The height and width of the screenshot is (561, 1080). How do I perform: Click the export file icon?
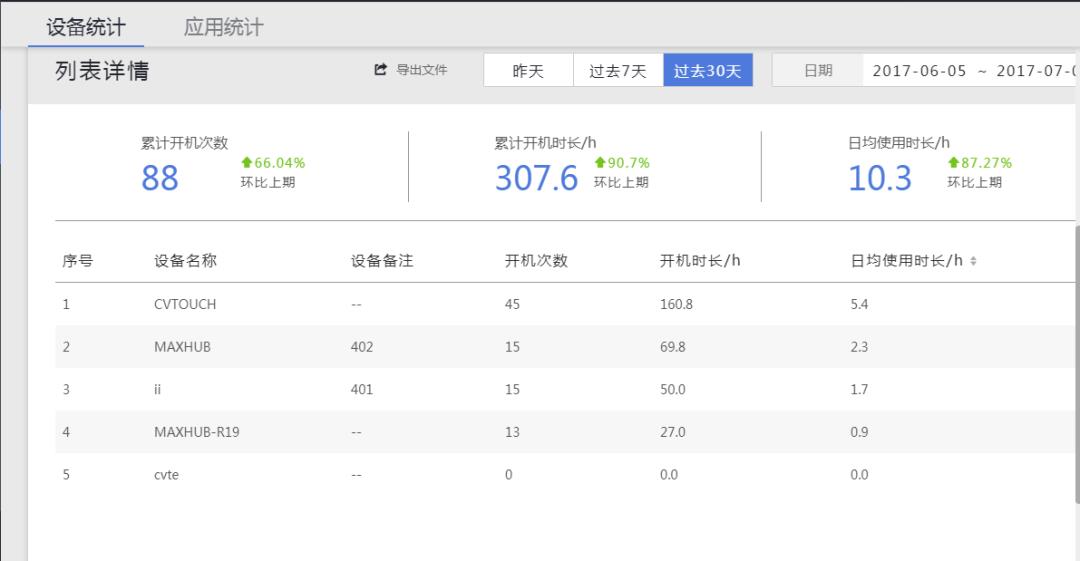coord(380,70)
